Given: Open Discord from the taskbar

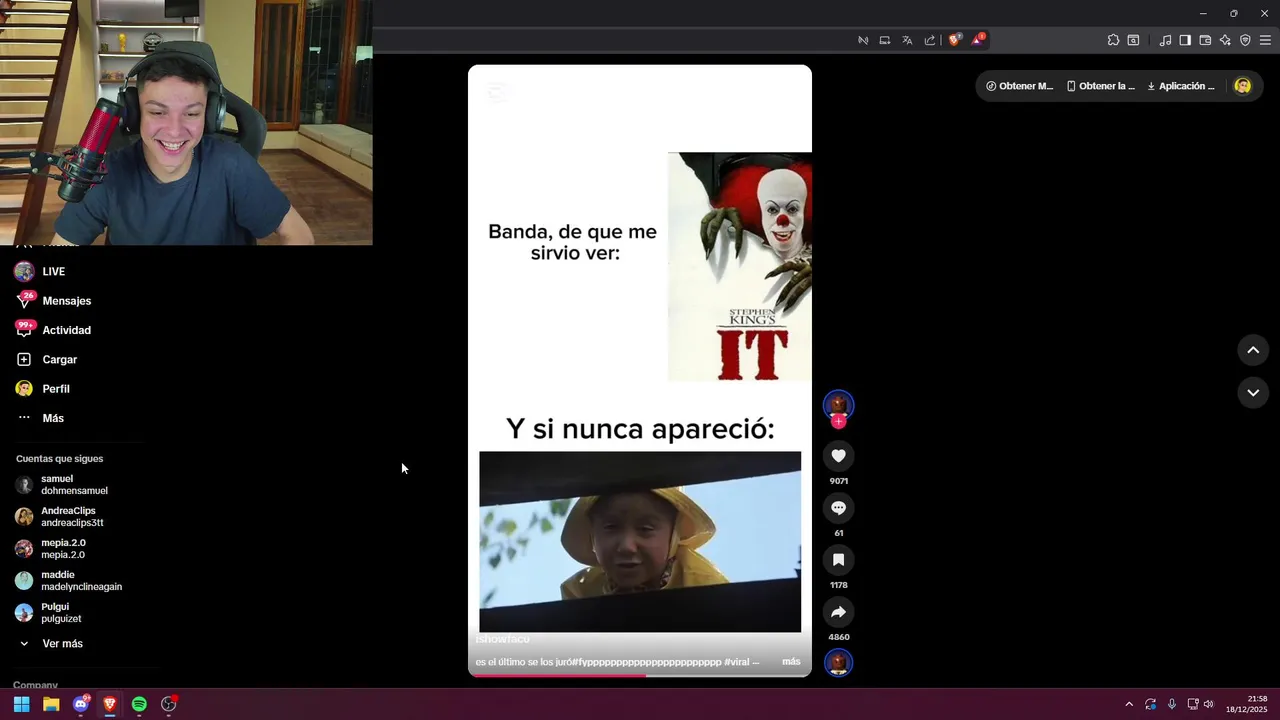Looking at the screenshot, I should click(x=81, y=704).
